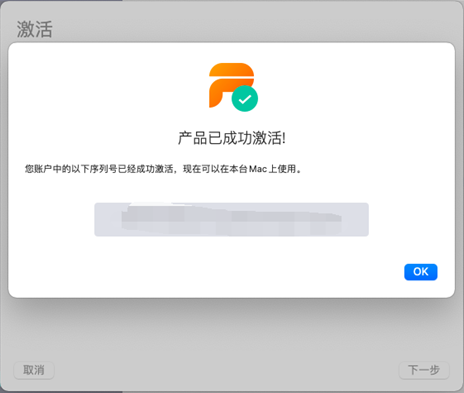
Task: Click the 产品已成功激活! heading
Action: [232, 138]
